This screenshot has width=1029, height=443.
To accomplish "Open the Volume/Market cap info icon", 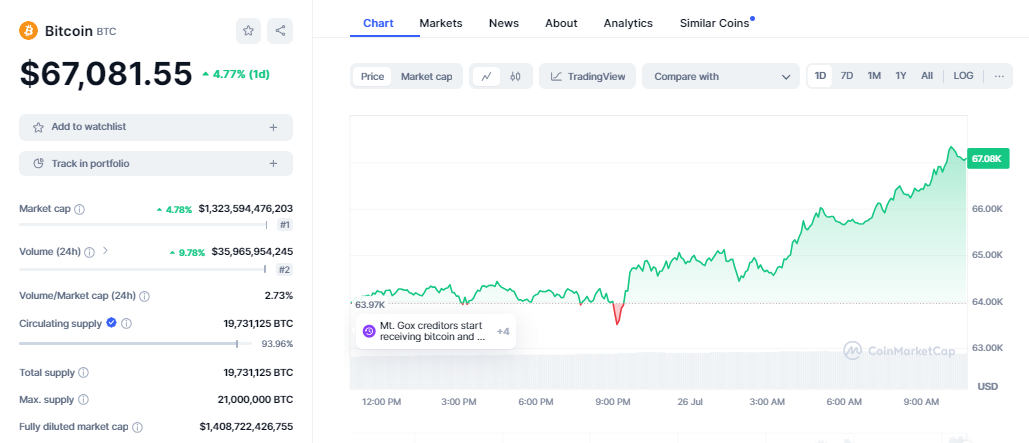I will (x=144, y=296).
